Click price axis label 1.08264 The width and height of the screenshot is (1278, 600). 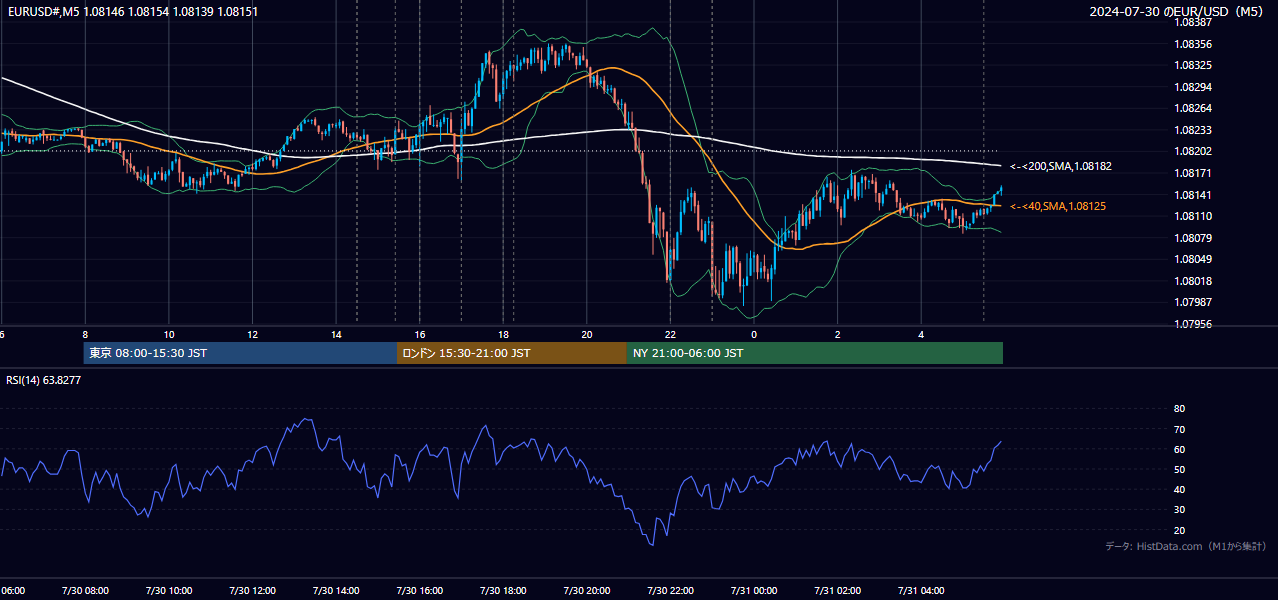(x=1194, y=108)
